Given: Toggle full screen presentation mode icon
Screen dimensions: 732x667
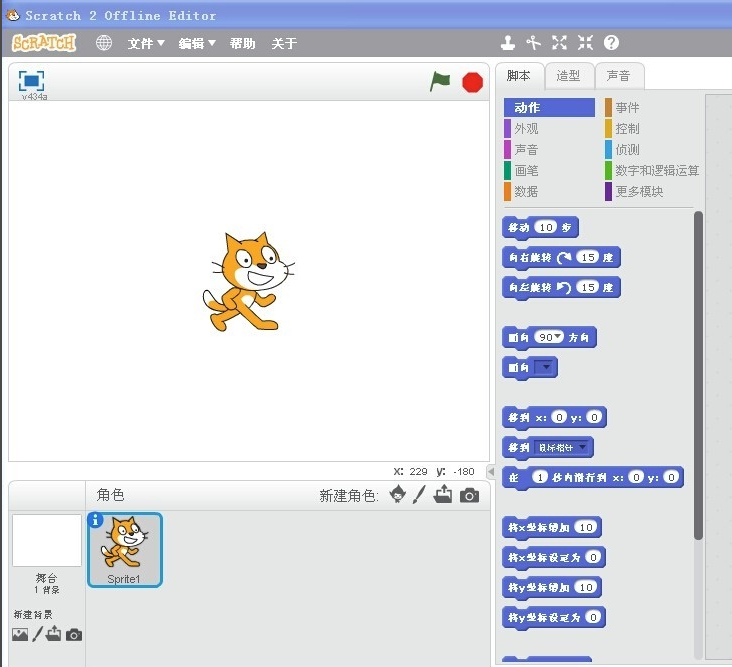Looking at the screenshot, I should point(31,80).
